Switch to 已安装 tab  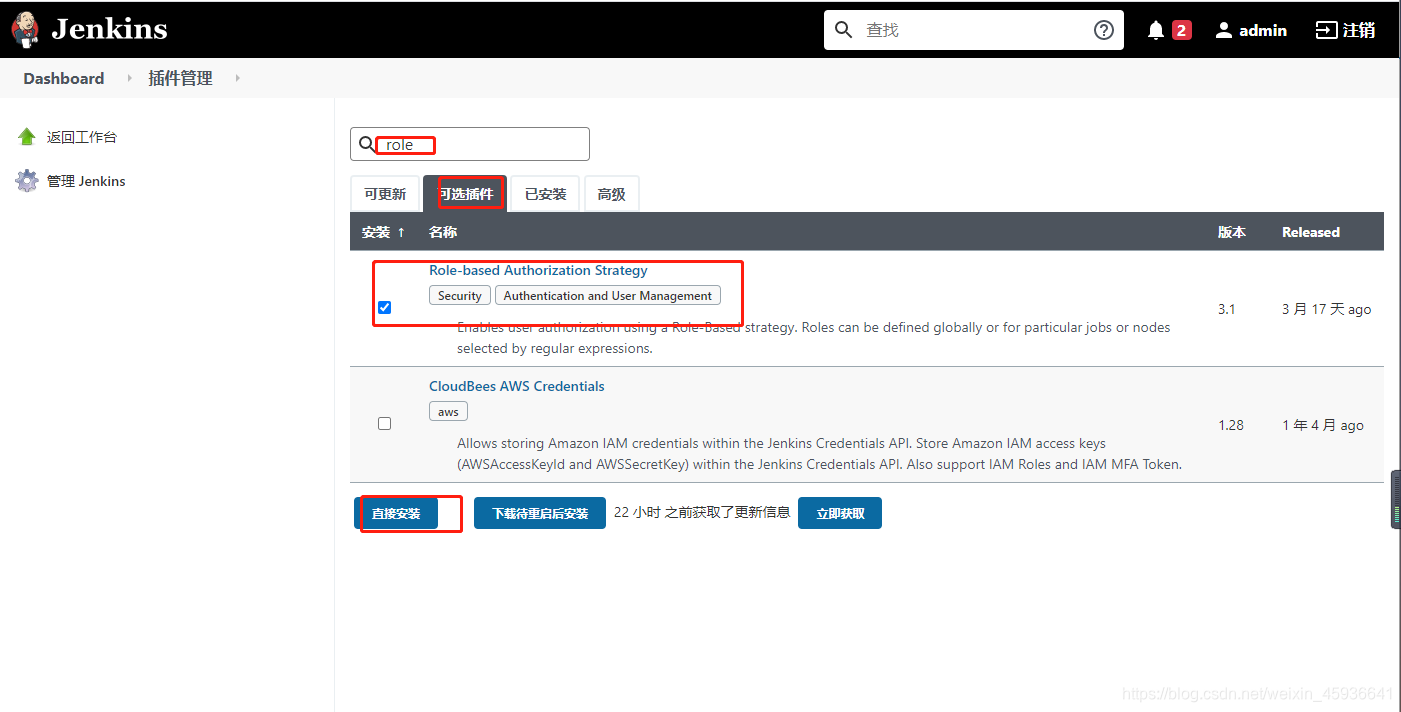click(x=546, y=194)
